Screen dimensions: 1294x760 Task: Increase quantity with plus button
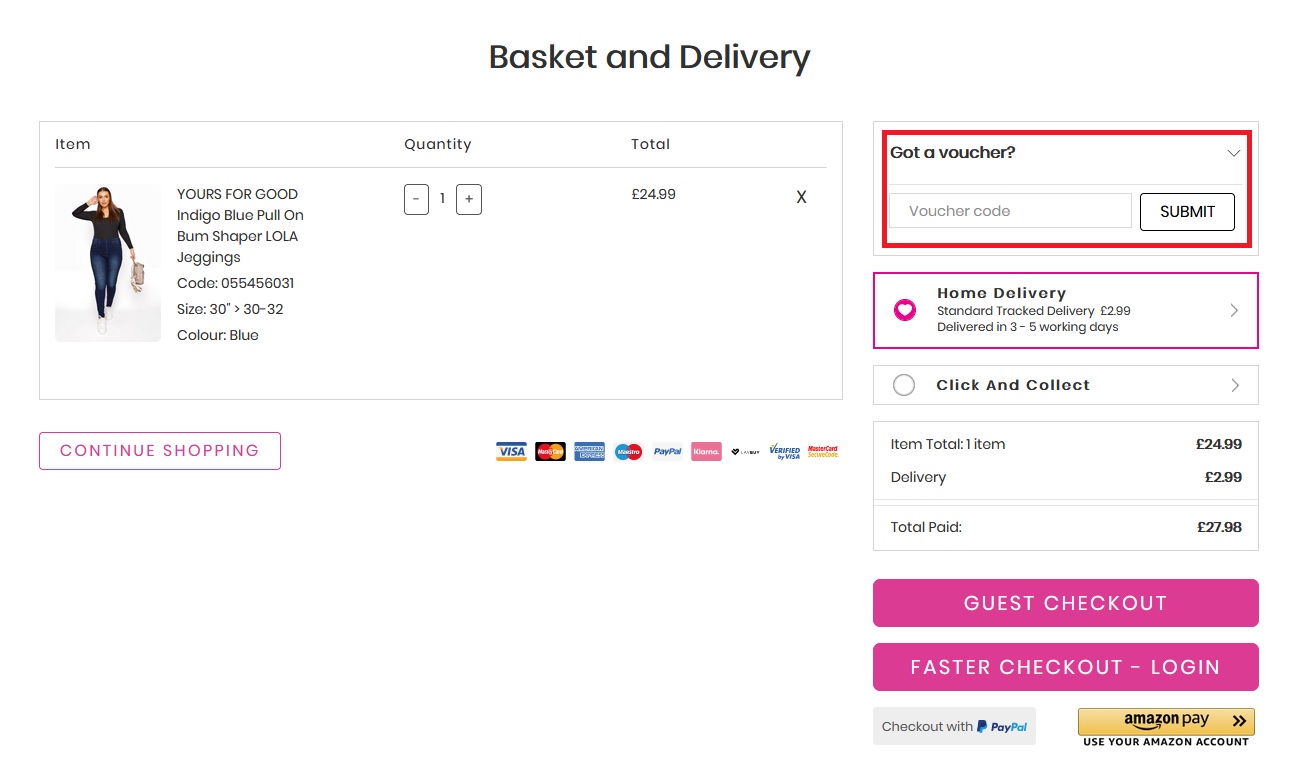469,199
